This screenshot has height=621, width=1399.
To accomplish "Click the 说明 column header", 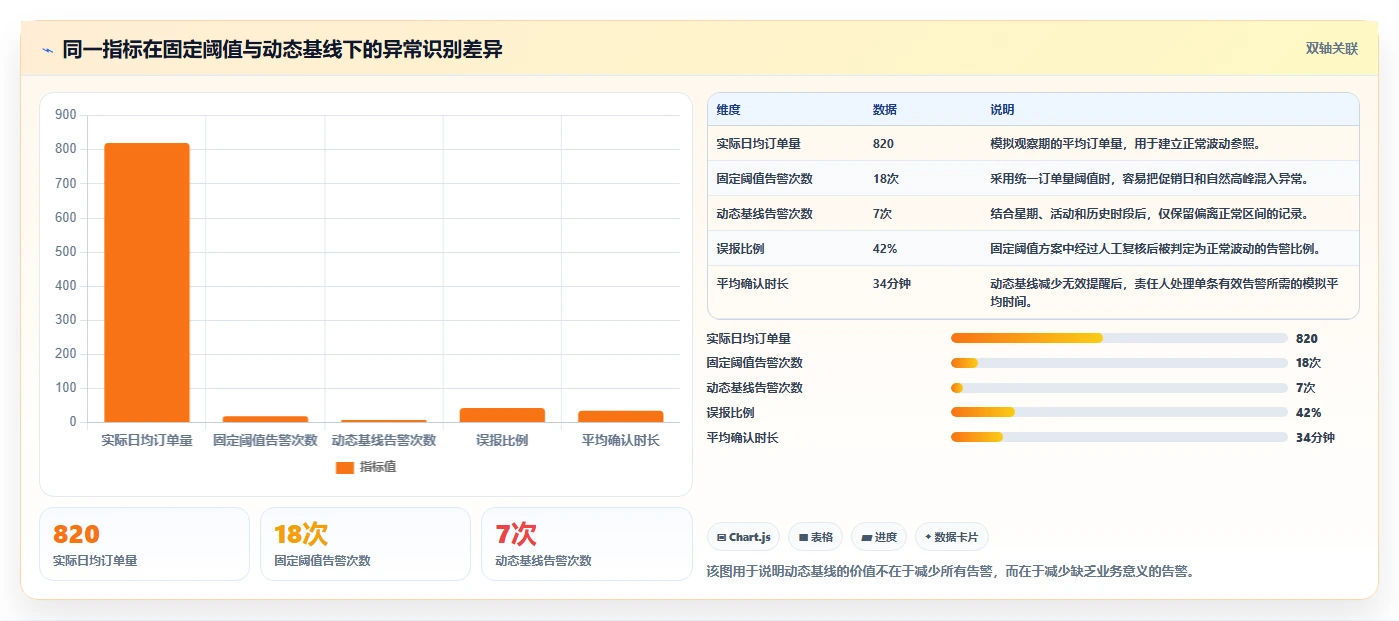I will click(1002, 110).
